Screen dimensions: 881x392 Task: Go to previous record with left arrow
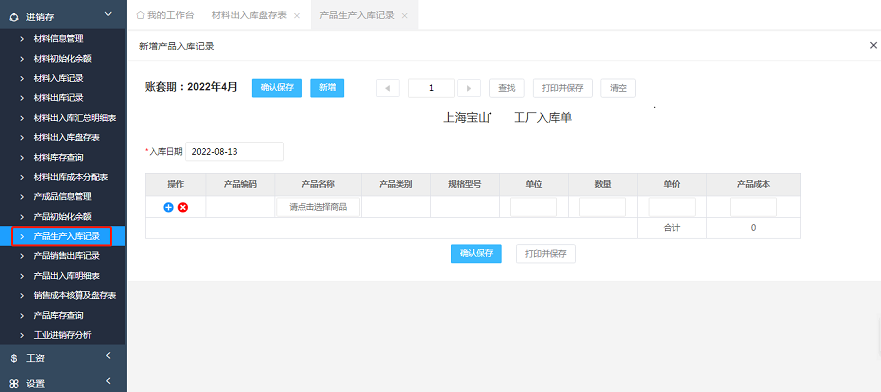[x=388, y=88]
